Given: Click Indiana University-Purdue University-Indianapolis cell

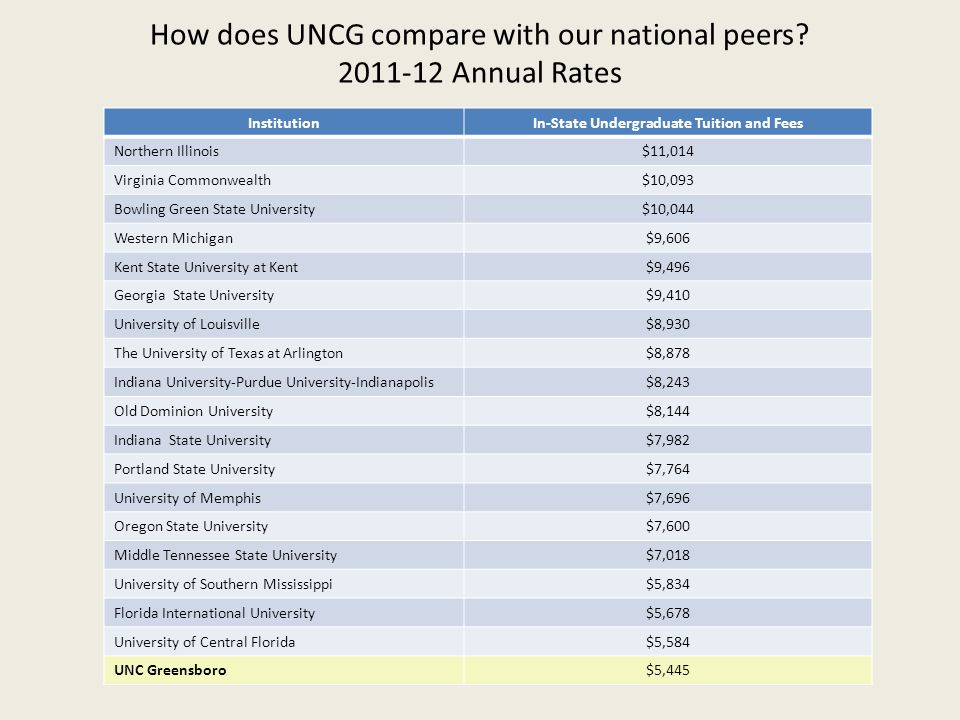Looking at the screenshot, I should [x=283, y=382].
